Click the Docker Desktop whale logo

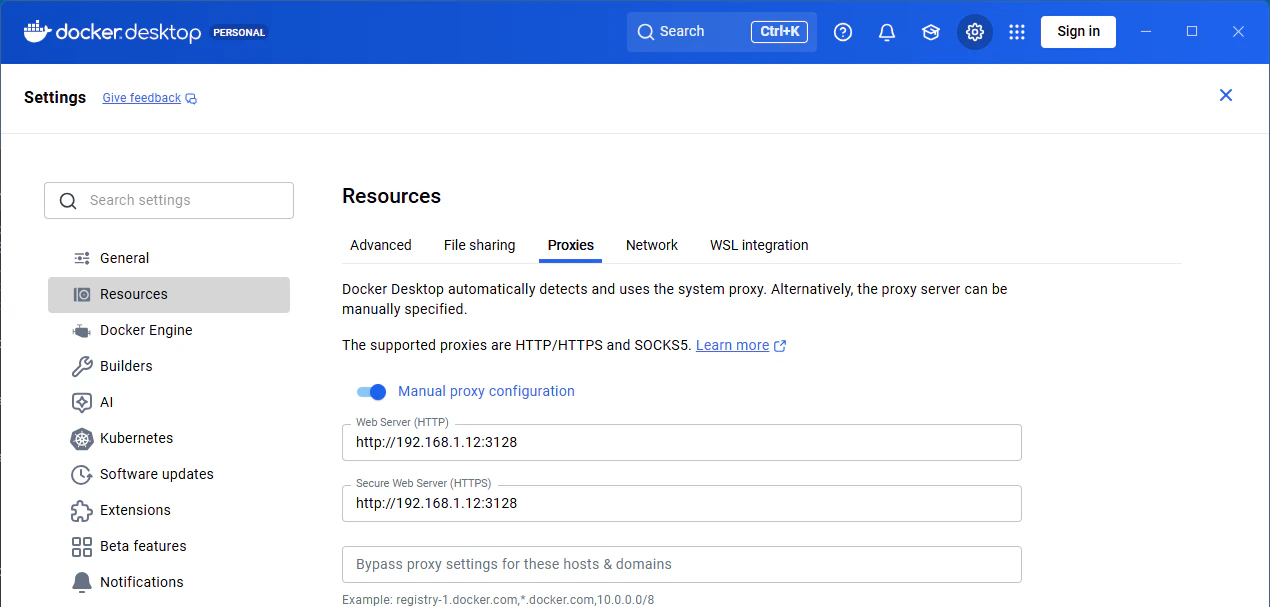point(36,32)
